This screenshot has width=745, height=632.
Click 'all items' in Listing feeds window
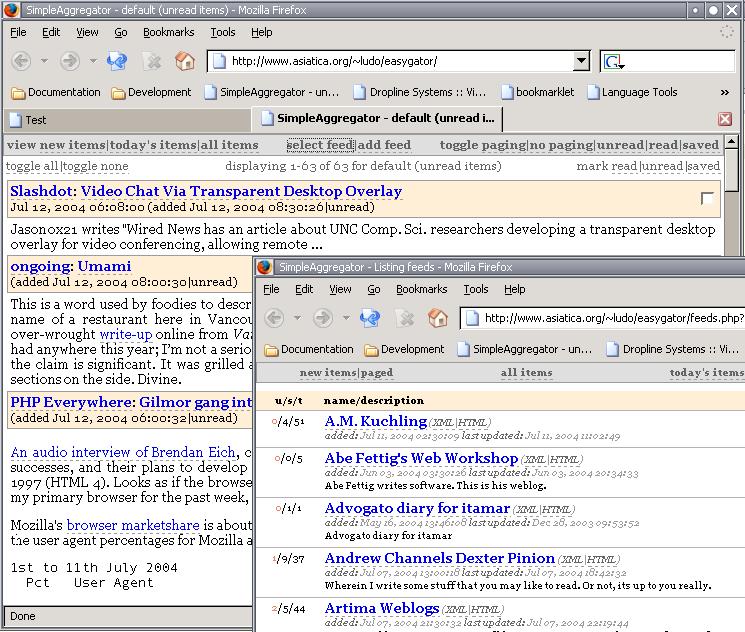(526, 373)
